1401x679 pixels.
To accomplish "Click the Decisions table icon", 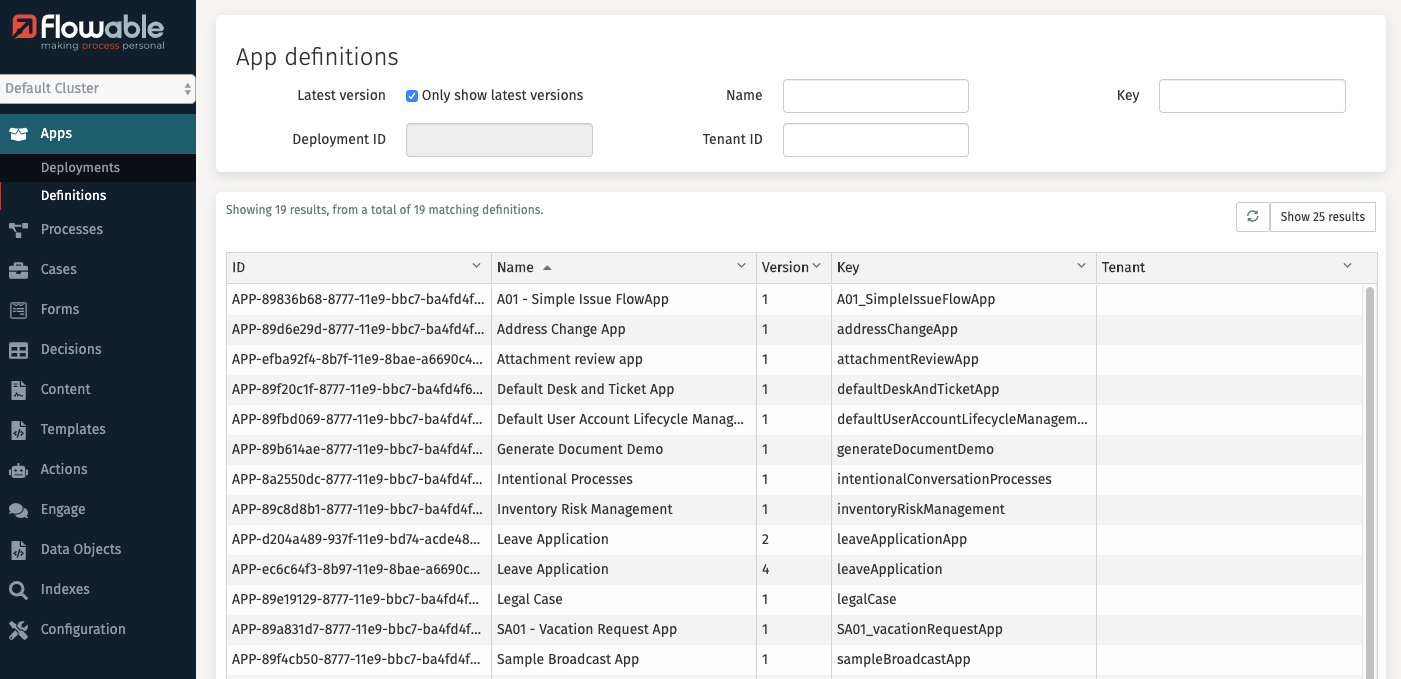I will pyautogui.click(x=18, y=350).
